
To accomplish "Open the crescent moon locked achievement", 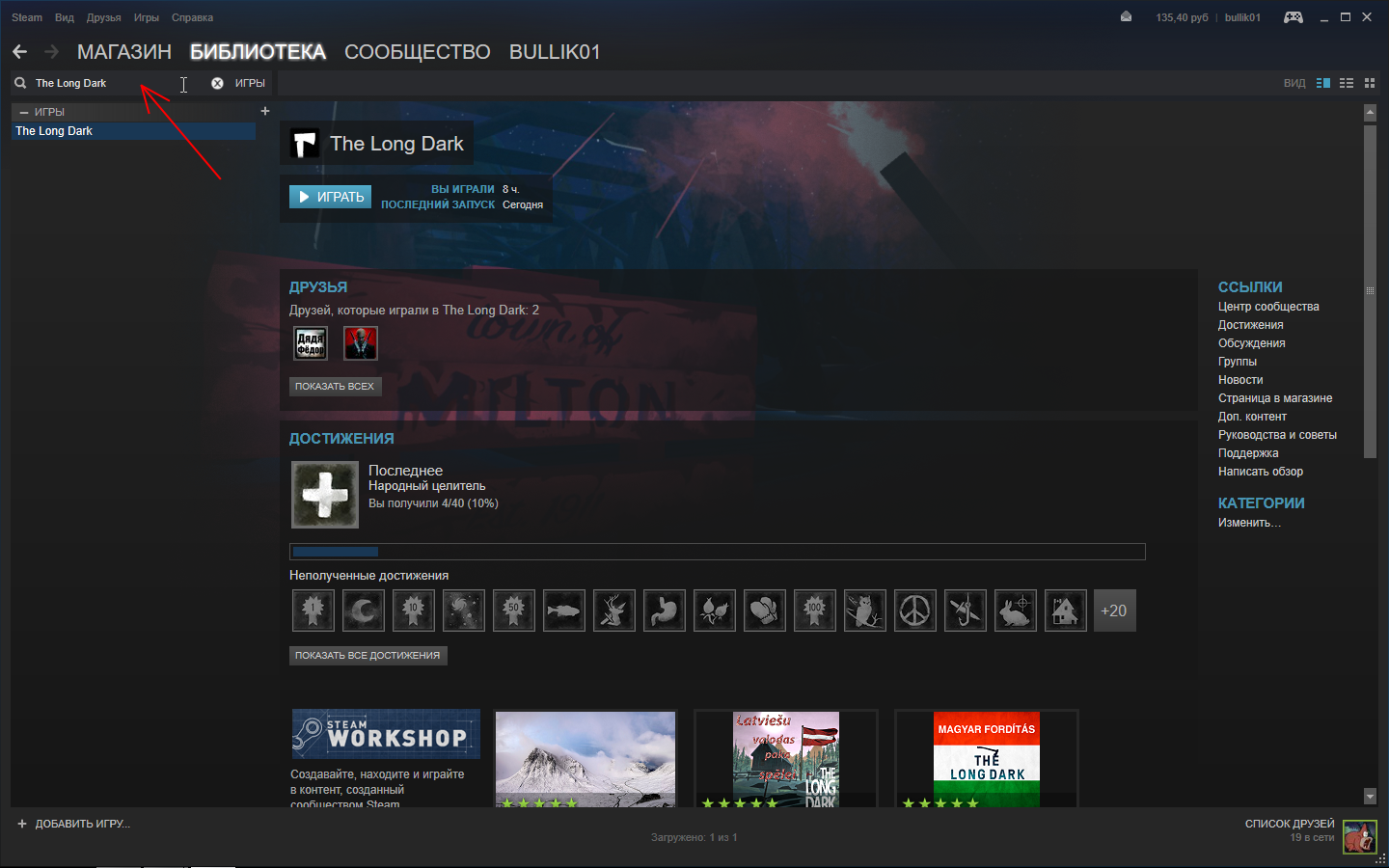I will tap(363, 610).
